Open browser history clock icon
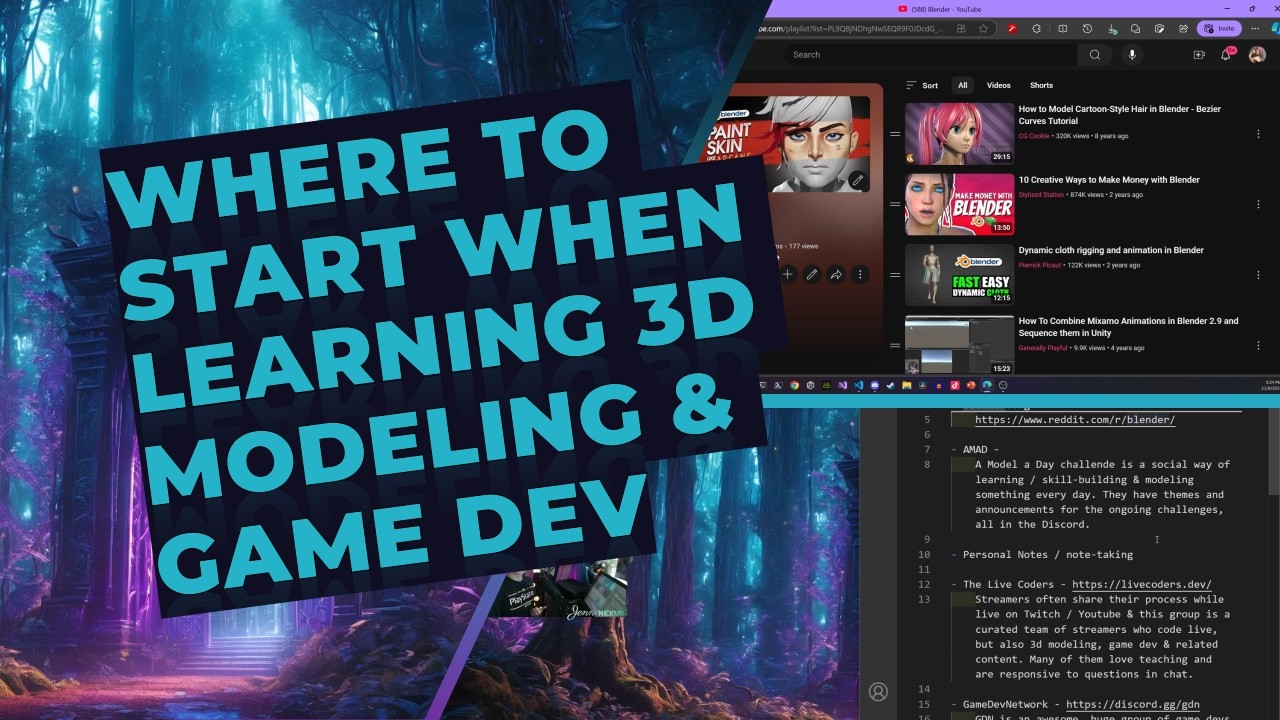Screen dimensions: 1280x720 (x=1087, y=29)
